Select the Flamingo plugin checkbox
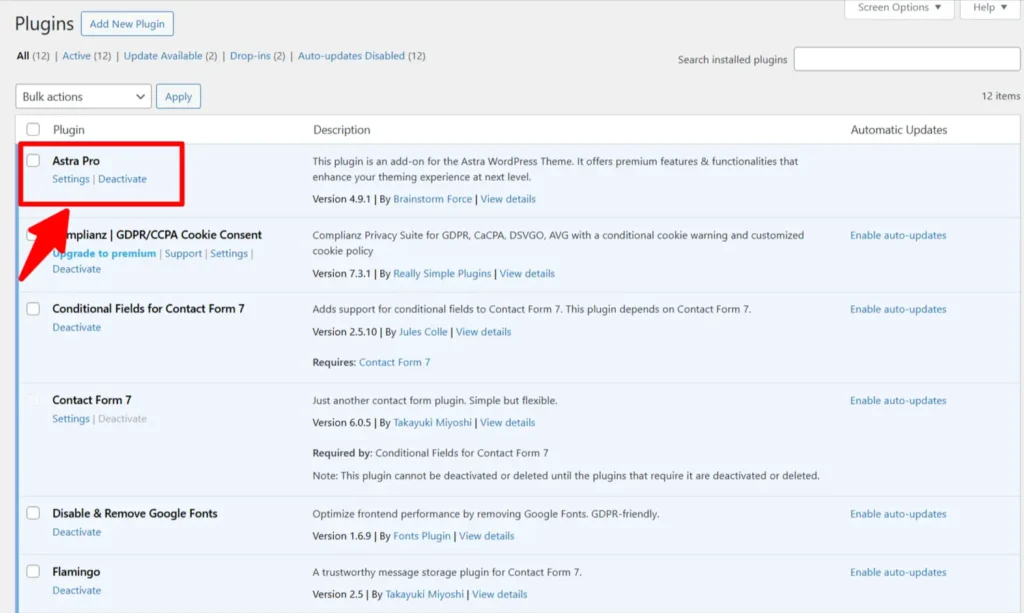The image size is (1024, 613). [x=34, y=572]
